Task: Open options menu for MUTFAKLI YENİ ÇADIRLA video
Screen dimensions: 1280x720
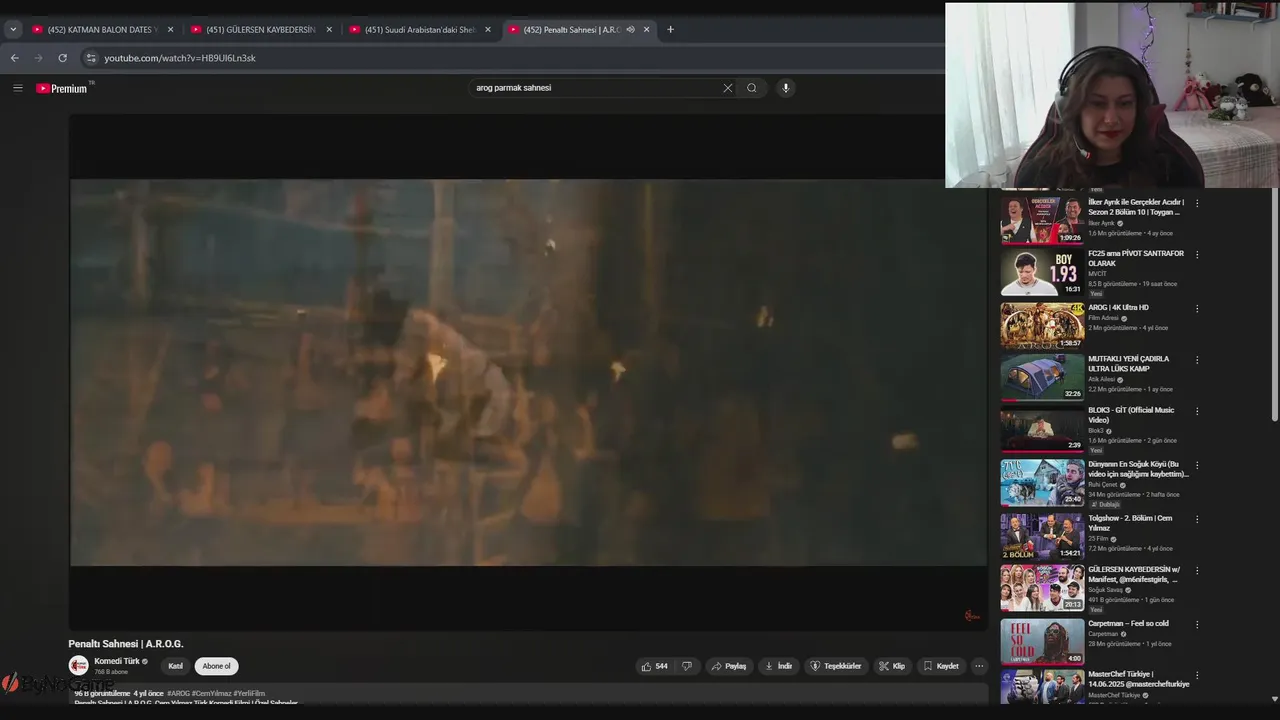Action: click(1197, 359)
